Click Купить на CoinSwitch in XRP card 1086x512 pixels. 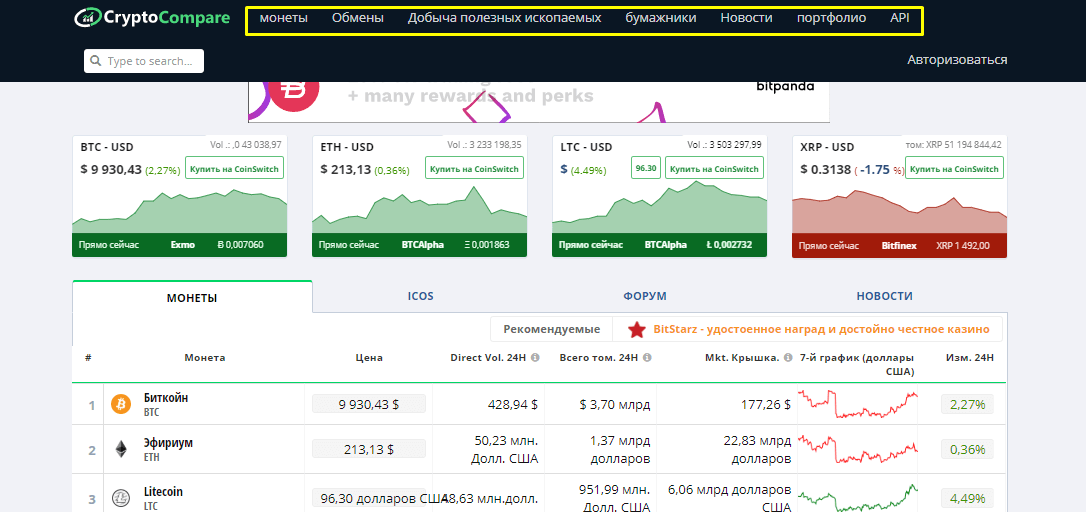pos(954,168)
